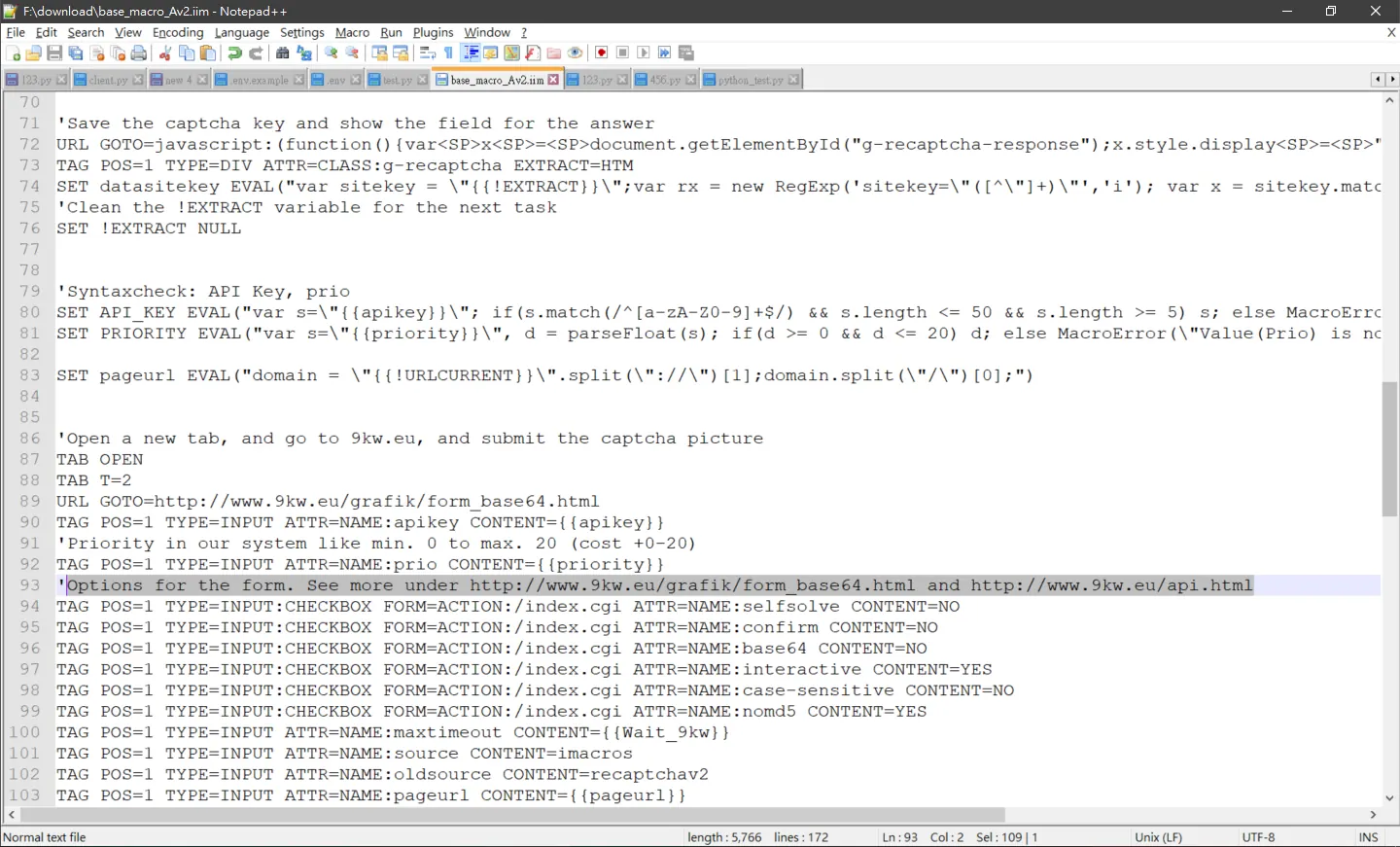Click the horizontal scrollbar thumb
The height and width of the screenshot is (847, 1400).
pos(512,815)
